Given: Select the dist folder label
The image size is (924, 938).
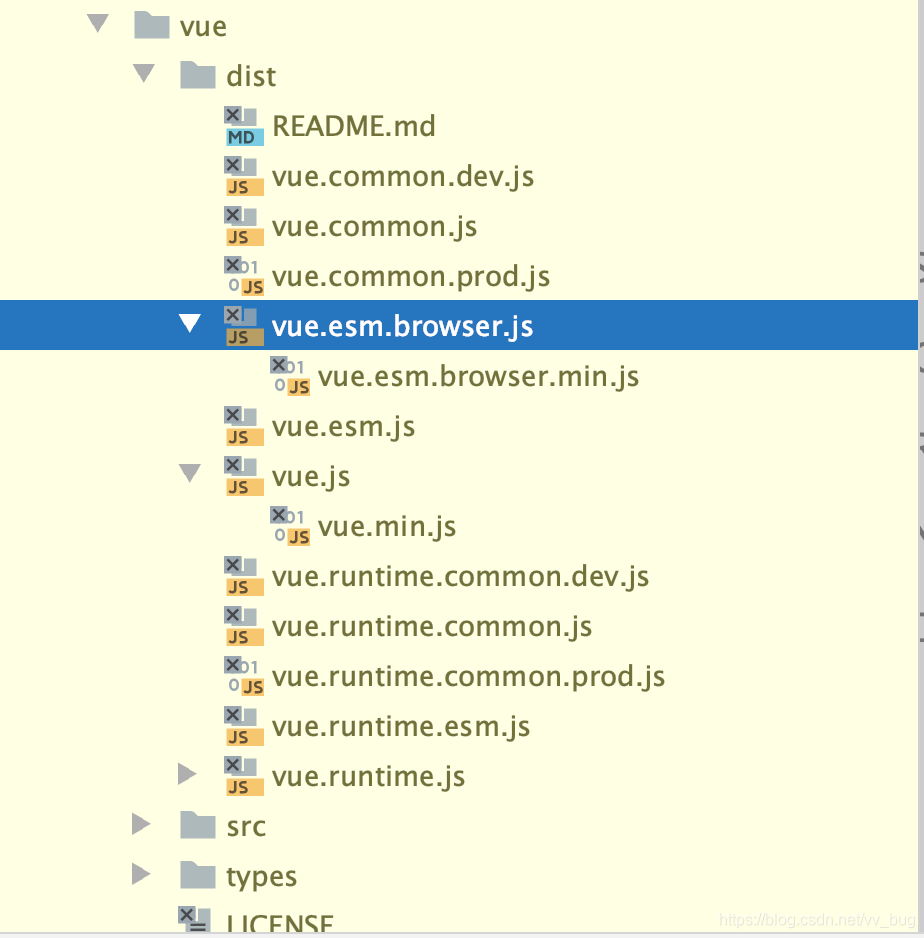Looking at the screenshot, I should [251, 77].
